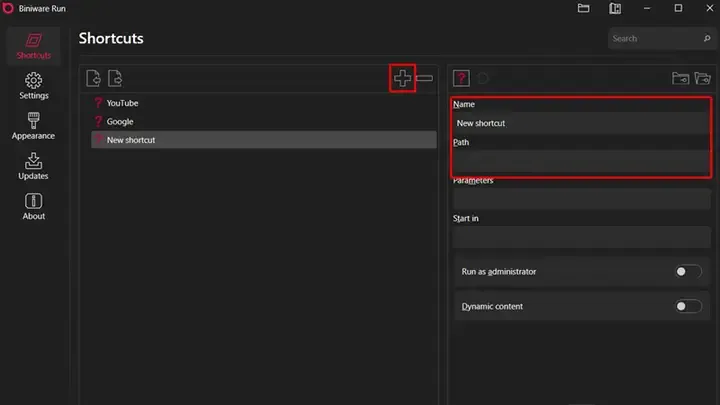This screenshot has width=720, height=405.
Task: Open the Settings tab in sidebar
Action: 33,86
